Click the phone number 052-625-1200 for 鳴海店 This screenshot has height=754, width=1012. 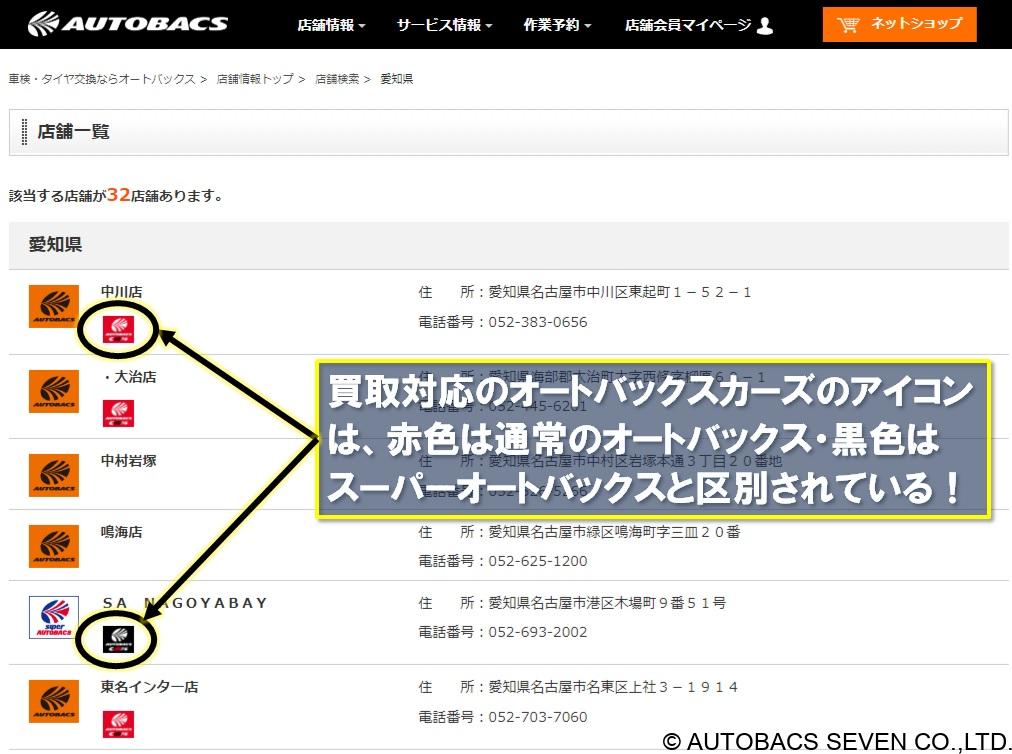[538, 562]
